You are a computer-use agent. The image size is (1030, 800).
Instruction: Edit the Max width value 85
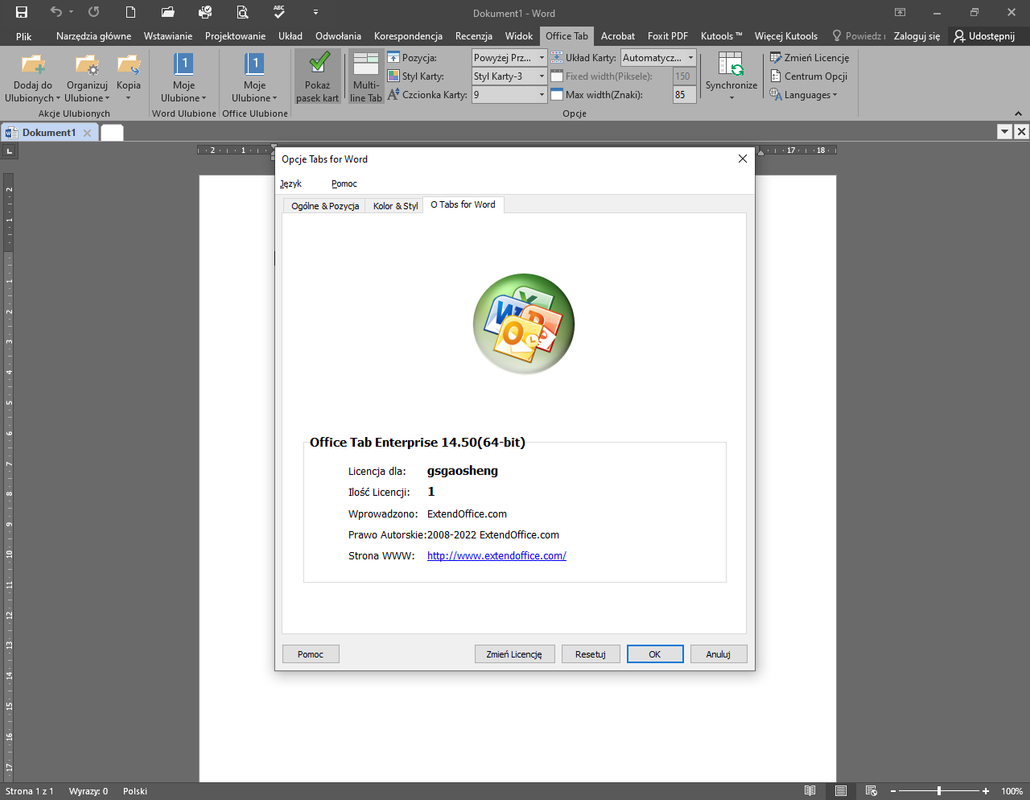[684, 95]
